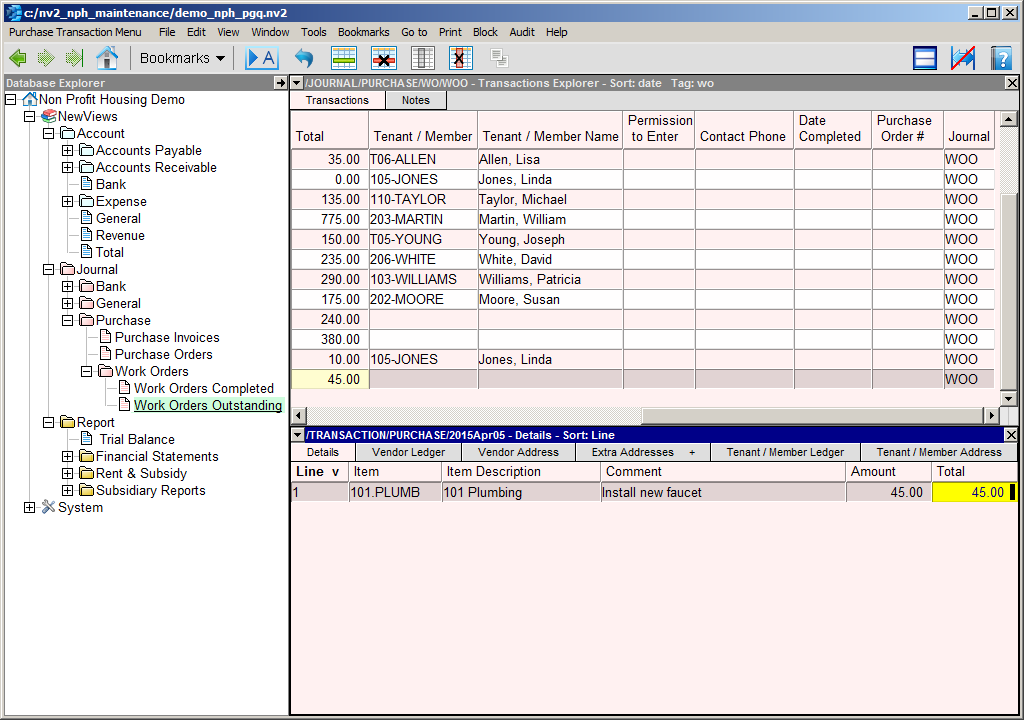
Task: Click the Tenant / Member Name column header
Action: click(550, 136)
